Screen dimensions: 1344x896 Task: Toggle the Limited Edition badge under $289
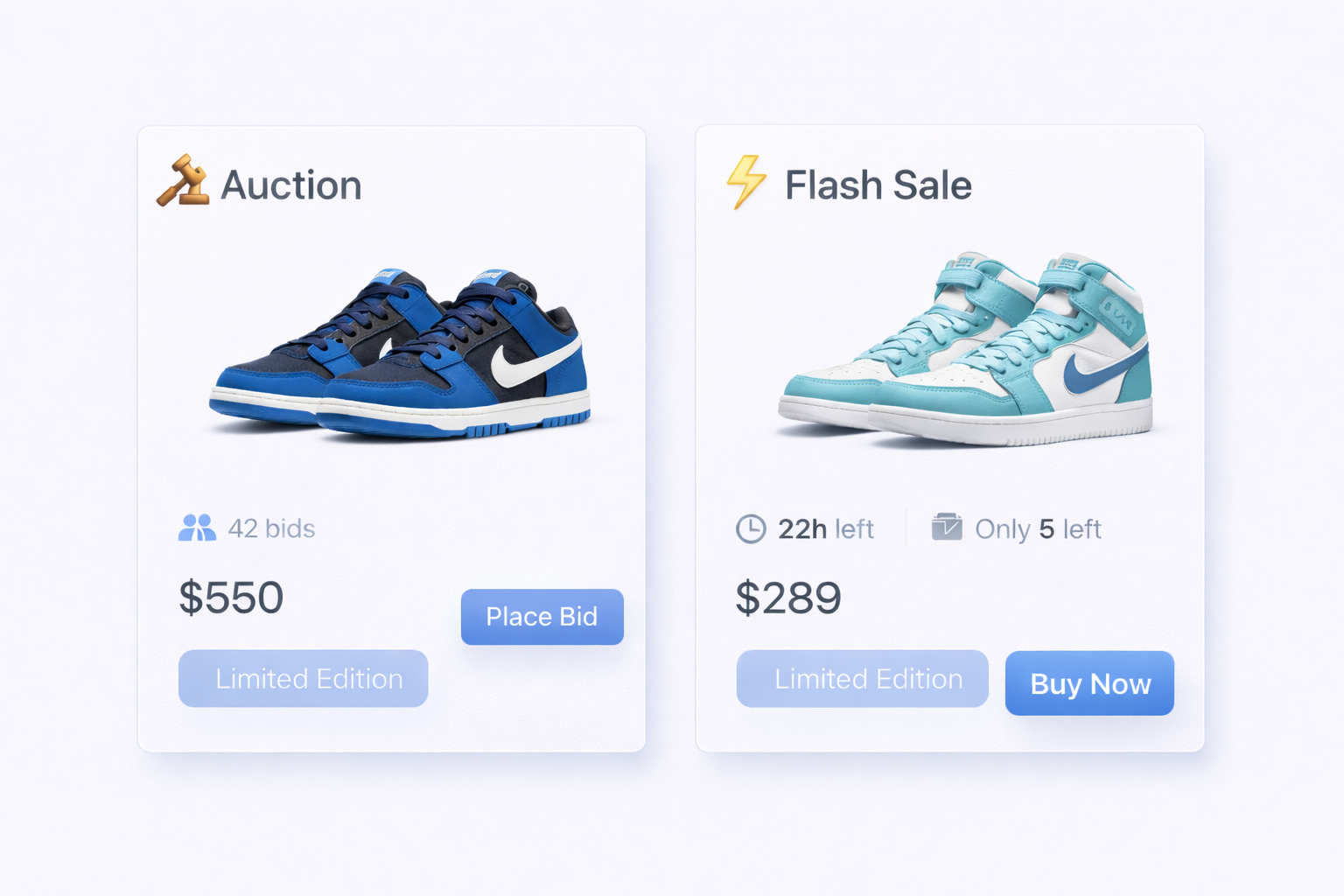pyautogui.click(x=861, y=678)
